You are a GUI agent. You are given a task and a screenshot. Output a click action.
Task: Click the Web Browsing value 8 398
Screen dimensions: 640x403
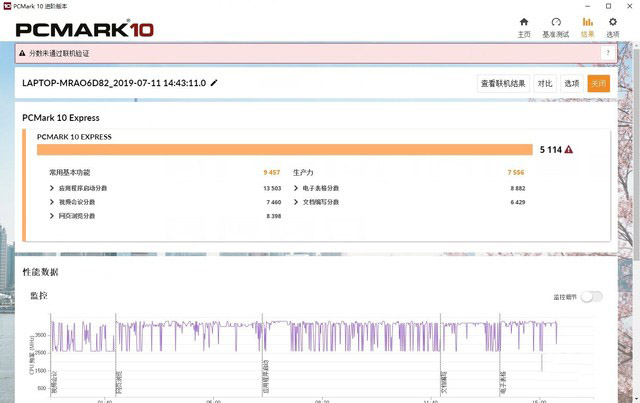point(273,216)
